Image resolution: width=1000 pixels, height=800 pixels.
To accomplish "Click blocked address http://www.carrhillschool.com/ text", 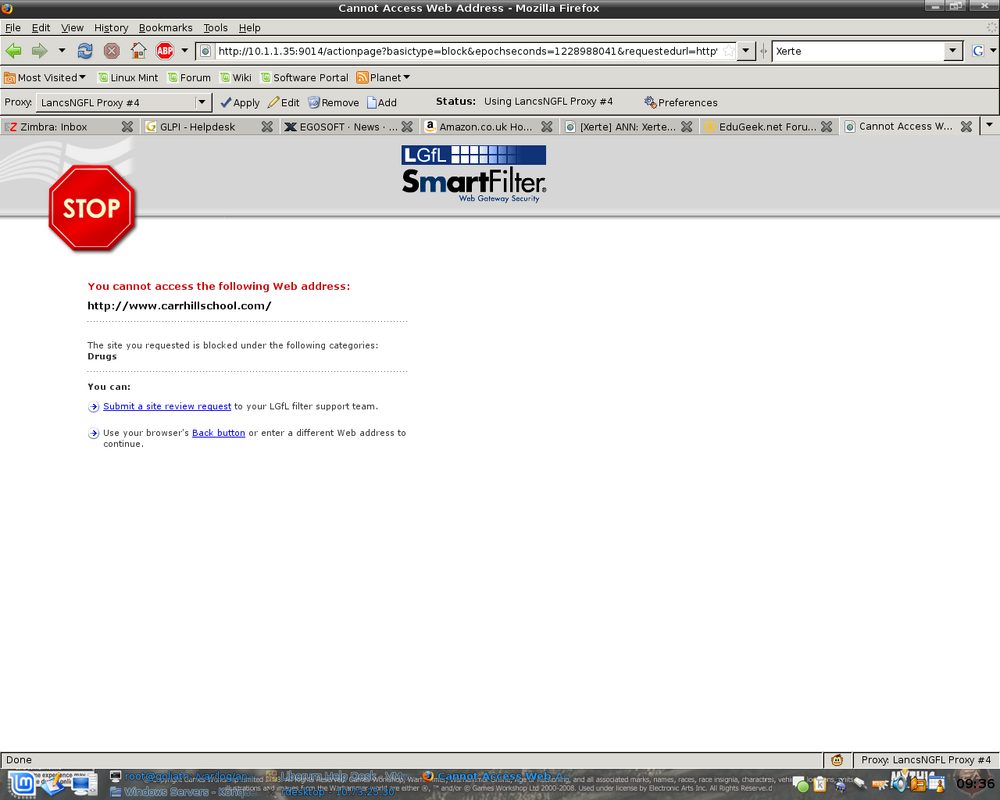I will [179, 306].
